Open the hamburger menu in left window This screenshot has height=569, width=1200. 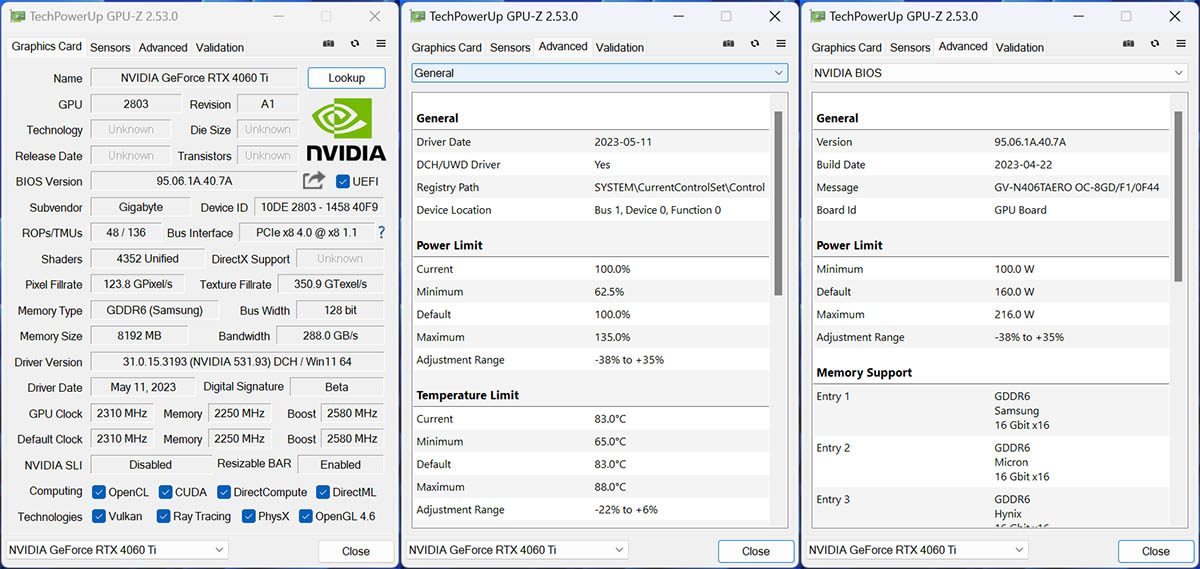click(381, 44)
